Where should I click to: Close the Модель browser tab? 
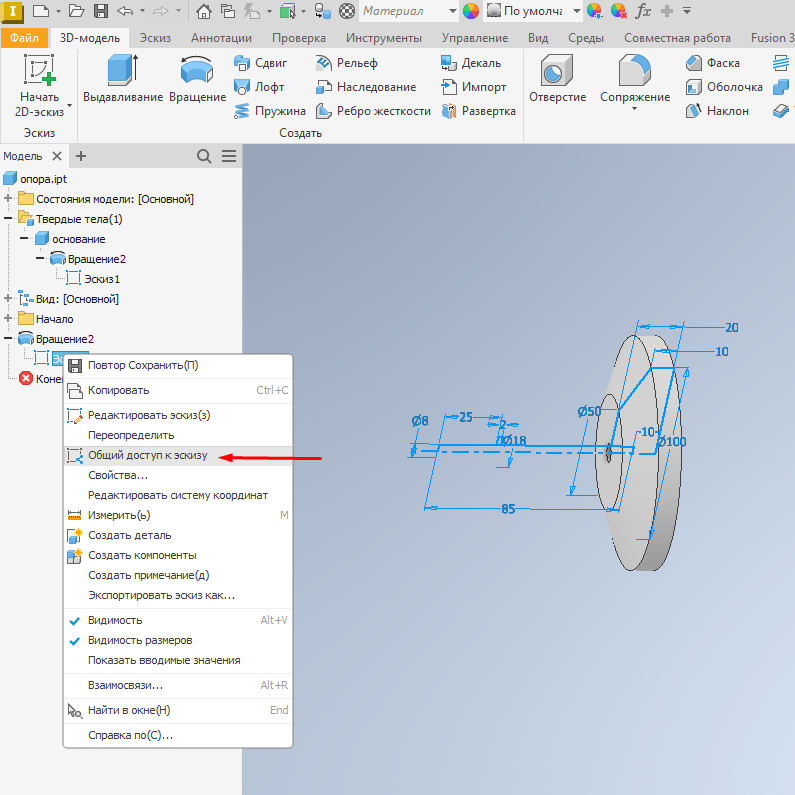click(57, 156)
